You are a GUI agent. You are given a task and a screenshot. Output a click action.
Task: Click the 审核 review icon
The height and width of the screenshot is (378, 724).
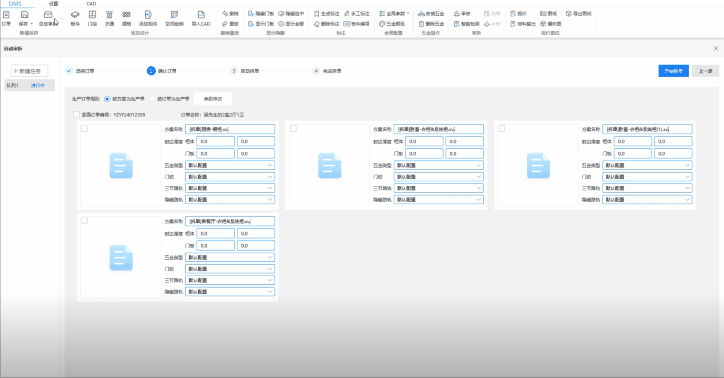[x=462, y=14]
